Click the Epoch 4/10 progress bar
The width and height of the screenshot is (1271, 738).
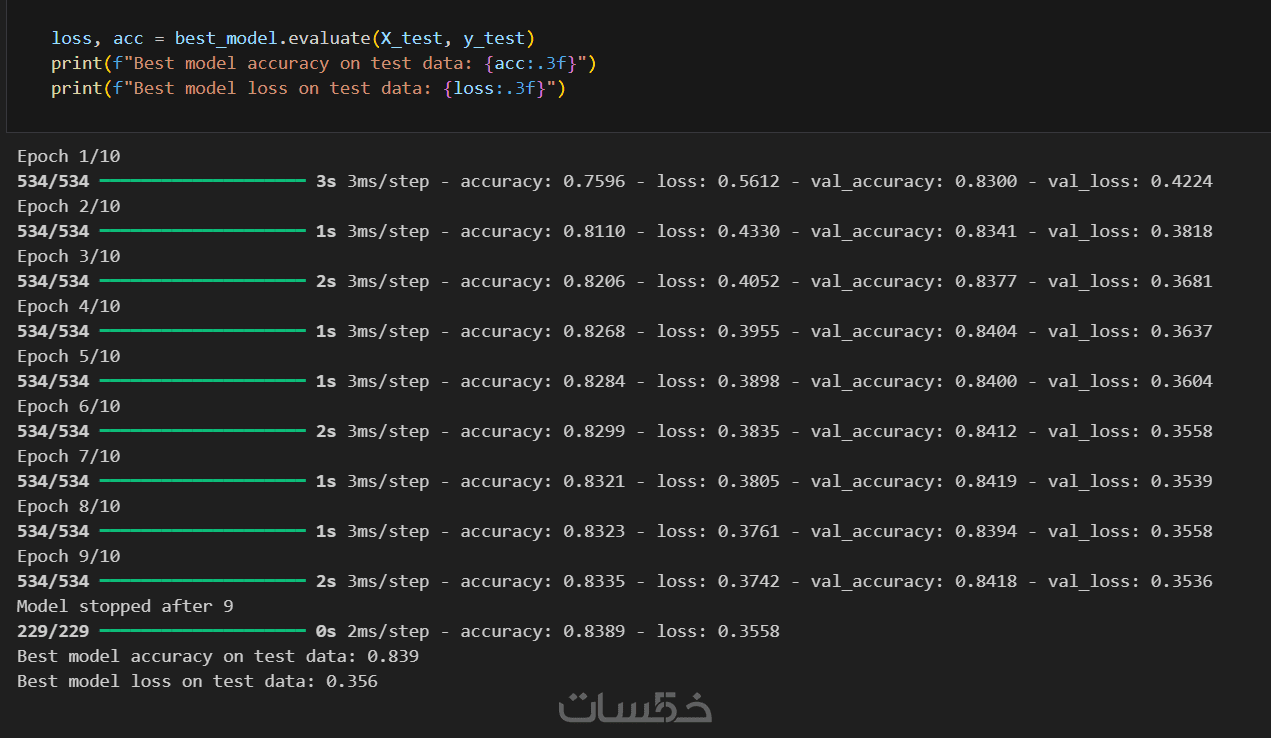[x=202, y=331]
